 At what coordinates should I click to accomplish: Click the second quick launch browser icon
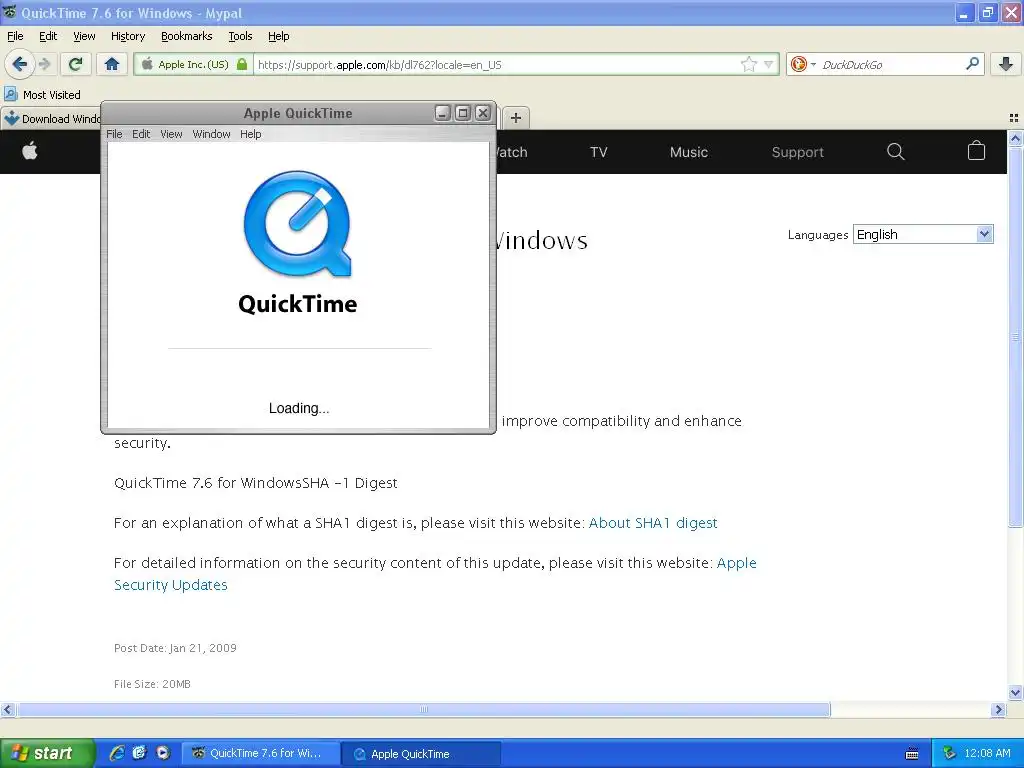pyautogui.click(x=140, y=753)
